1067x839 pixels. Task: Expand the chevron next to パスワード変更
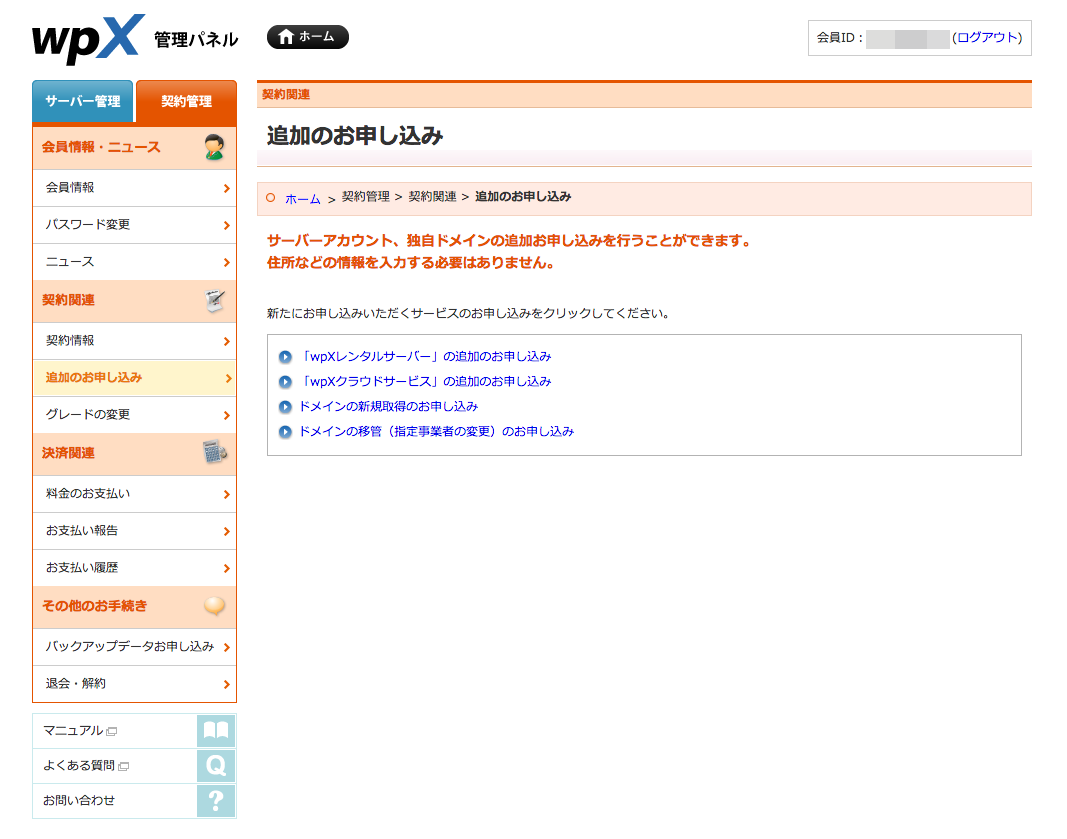pyautogui.click(x=228, y=225)
